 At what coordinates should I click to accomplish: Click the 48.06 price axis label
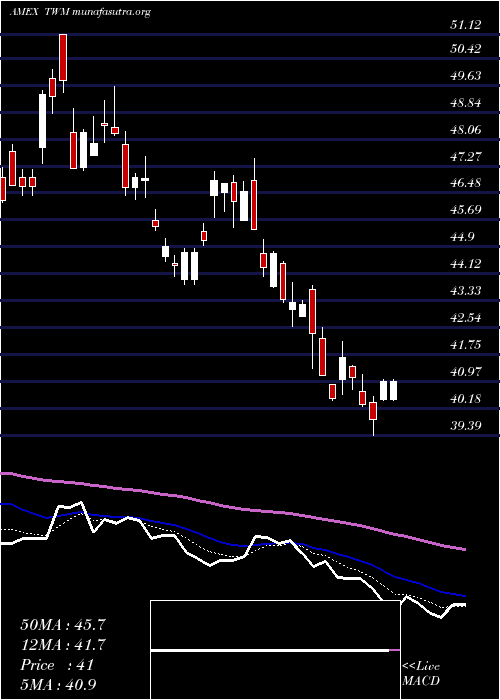(466, 130)
